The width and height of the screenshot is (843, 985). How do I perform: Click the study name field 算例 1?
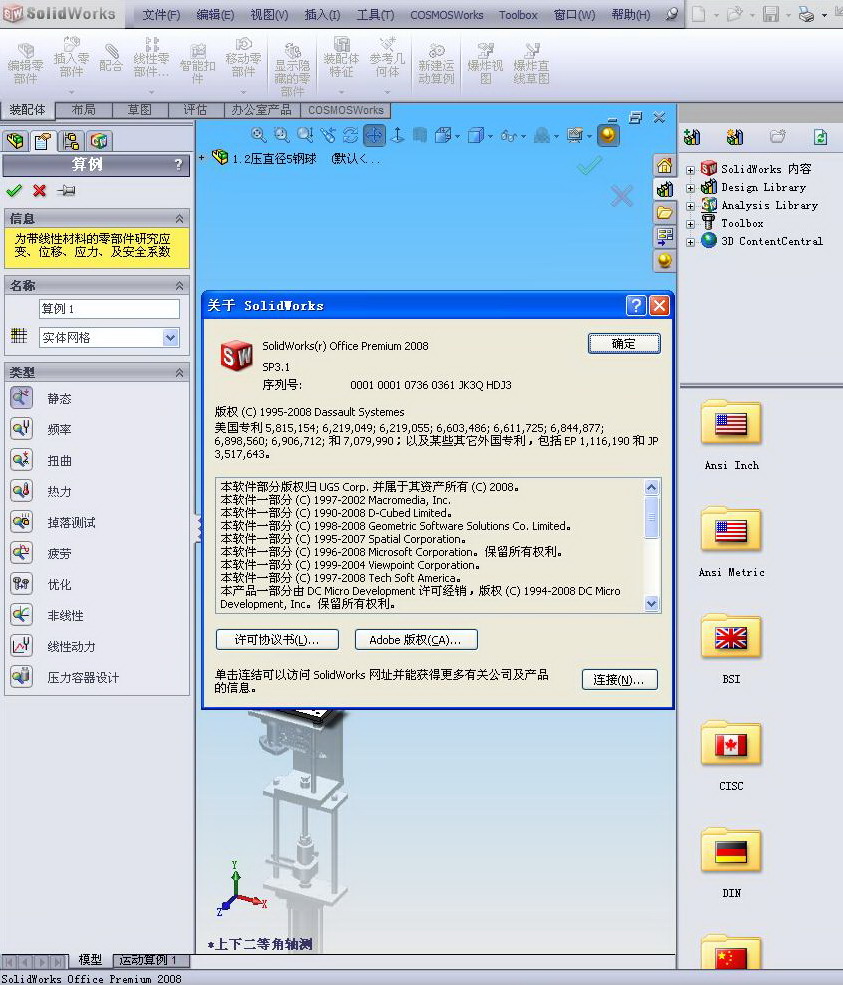[x=109, y=308]
